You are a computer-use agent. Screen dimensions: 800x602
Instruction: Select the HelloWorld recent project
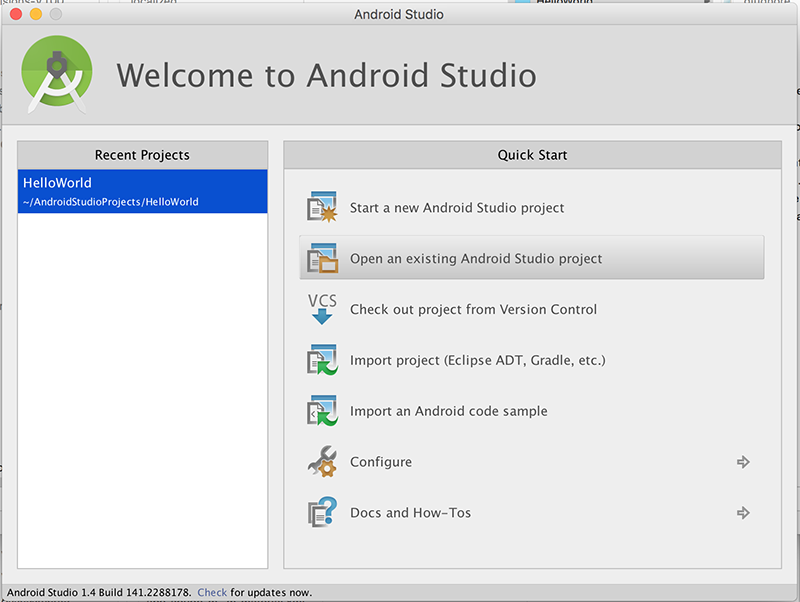pos(142,191)
